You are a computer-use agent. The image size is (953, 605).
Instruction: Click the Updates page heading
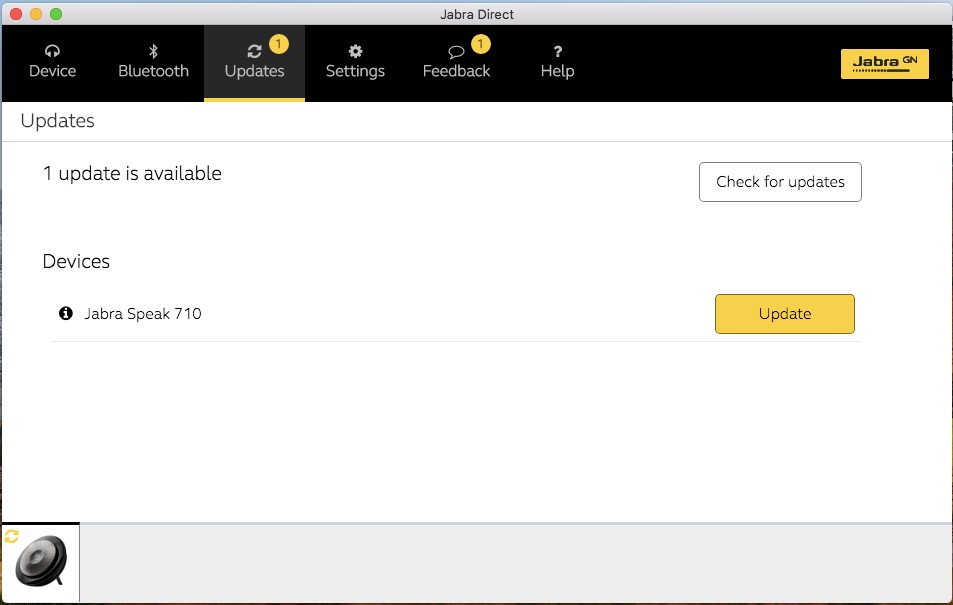click(58, 120)
